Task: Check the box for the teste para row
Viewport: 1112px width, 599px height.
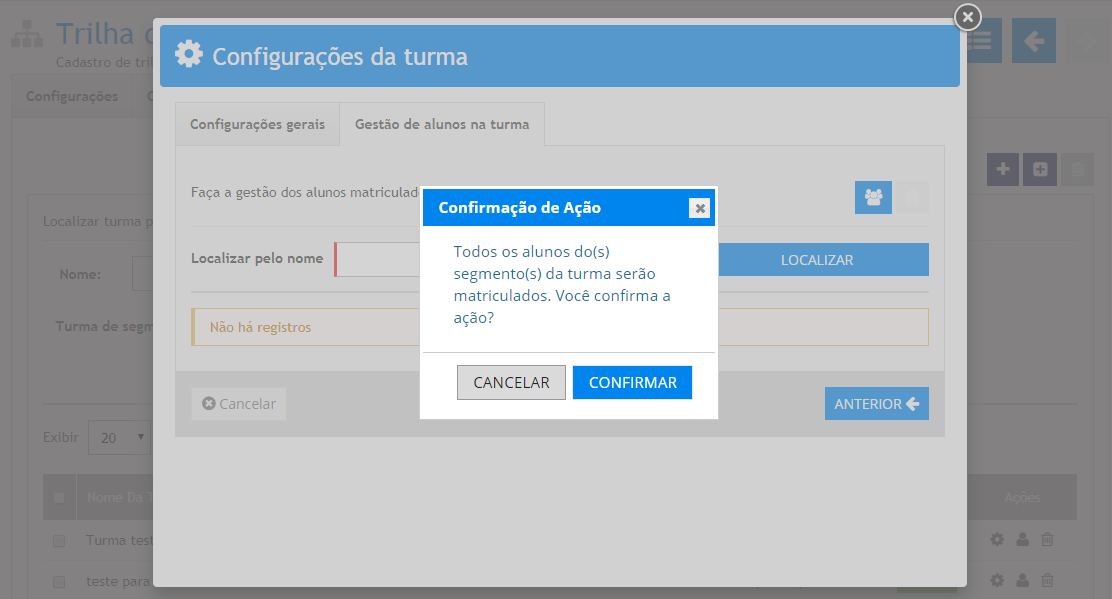Action: pos(59,581)
